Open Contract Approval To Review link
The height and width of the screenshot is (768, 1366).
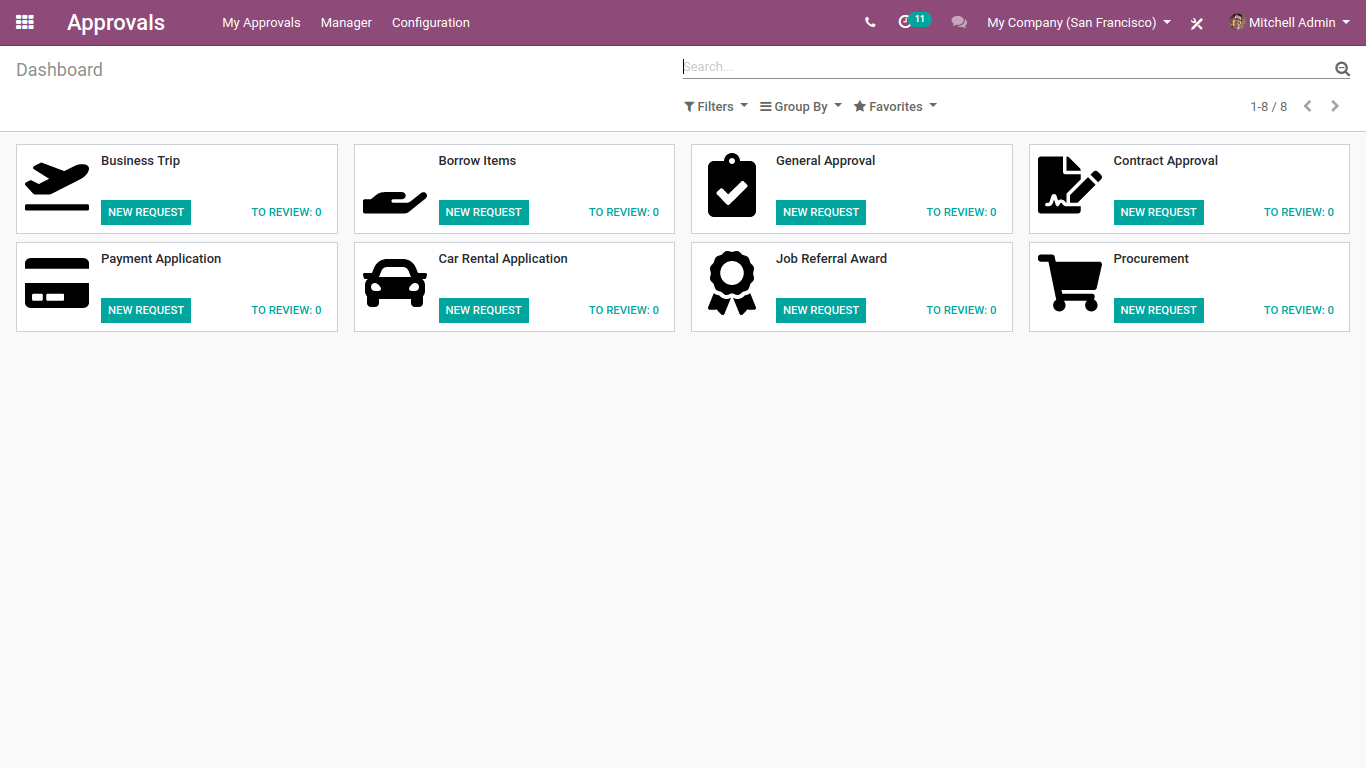coord(1299,212)
